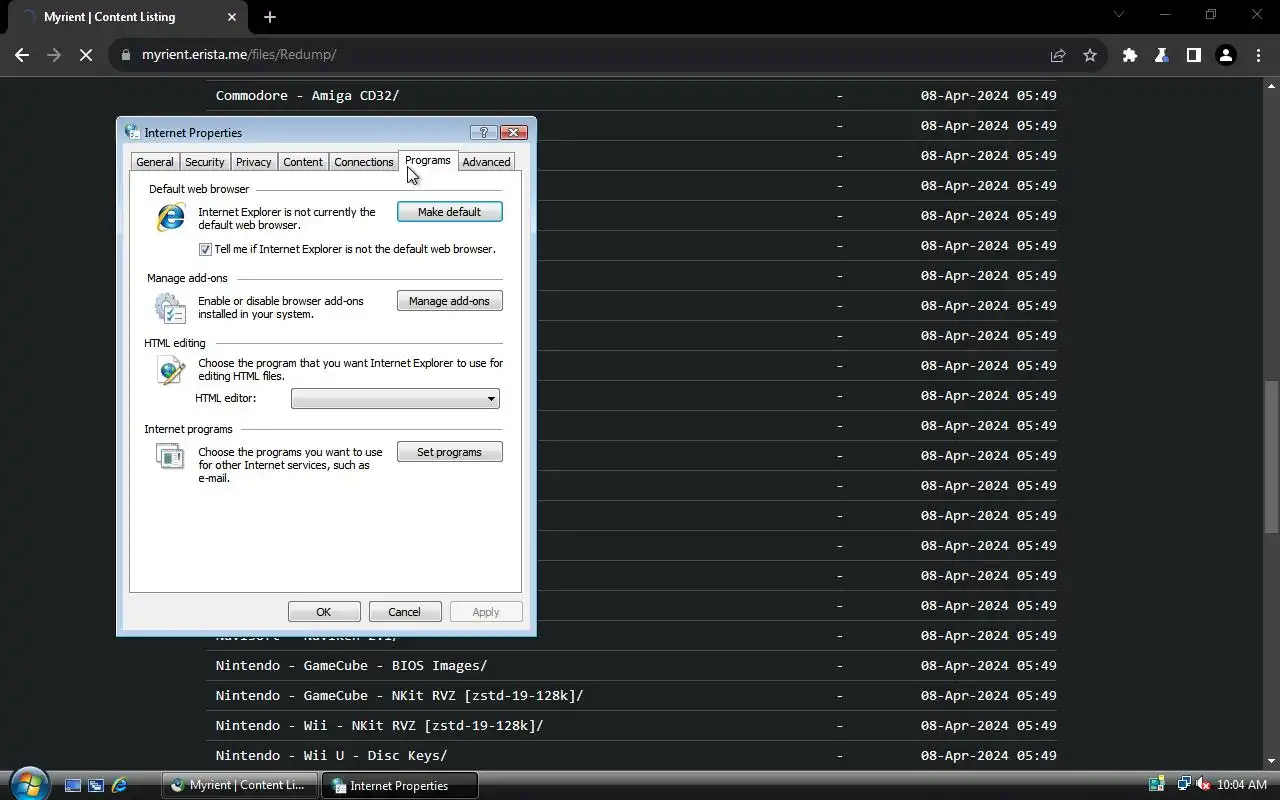
Task: Click the share page icon in the address bar
Action: [x=1058, y=55]
